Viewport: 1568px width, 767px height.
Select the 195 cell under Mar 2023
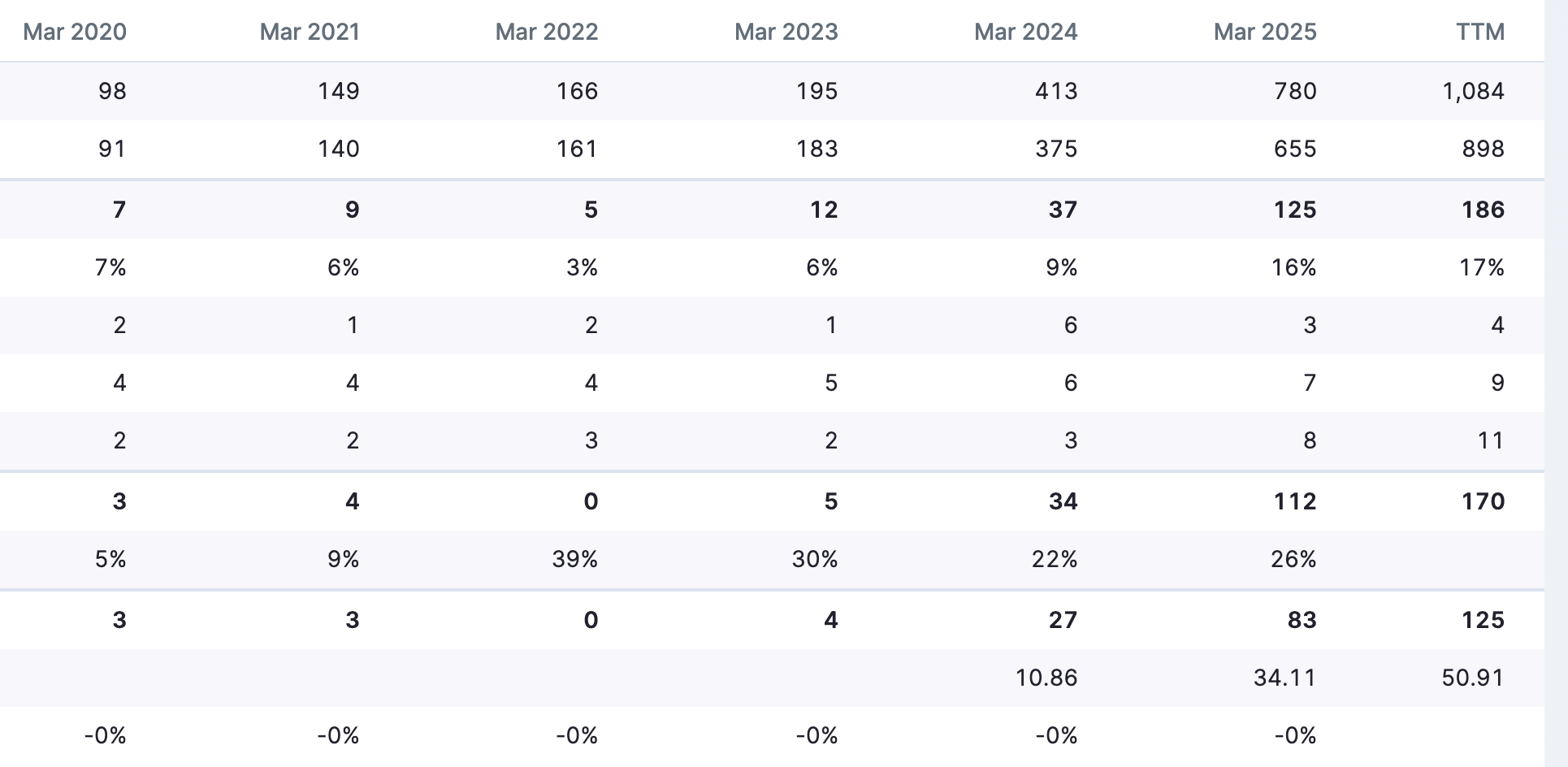pyautogui.click(x=816, y=90)
